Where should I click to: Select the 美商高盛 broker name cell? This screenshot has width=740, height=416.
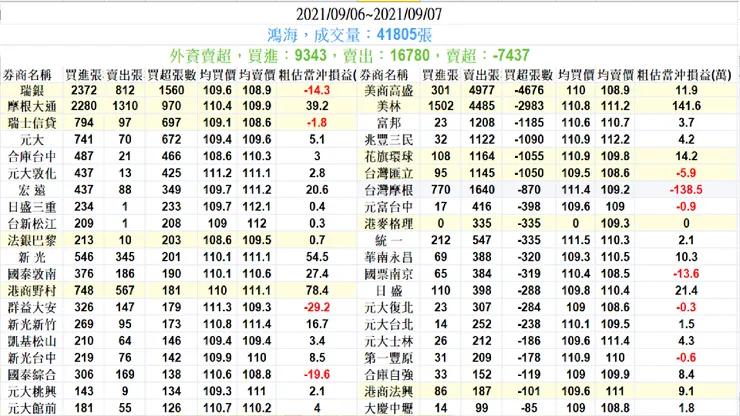coord(389,90)
